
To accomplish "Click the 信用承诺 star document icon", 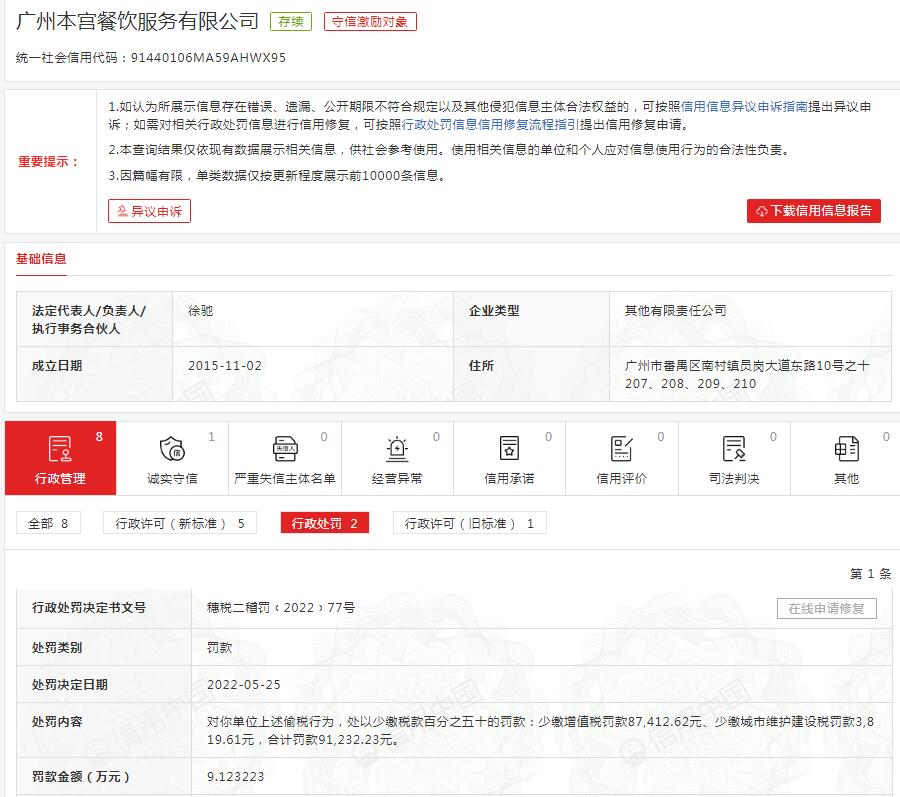I will point(509,449).
